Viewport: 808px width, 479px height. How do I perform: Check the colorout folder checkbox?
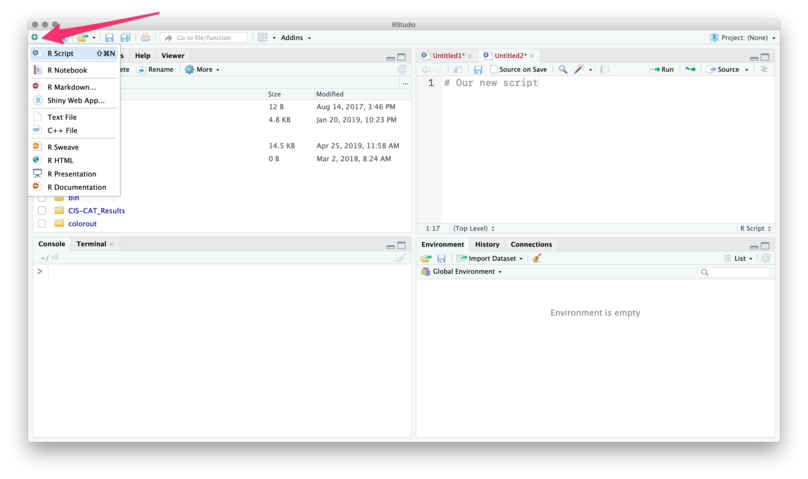tap(42, 224)
